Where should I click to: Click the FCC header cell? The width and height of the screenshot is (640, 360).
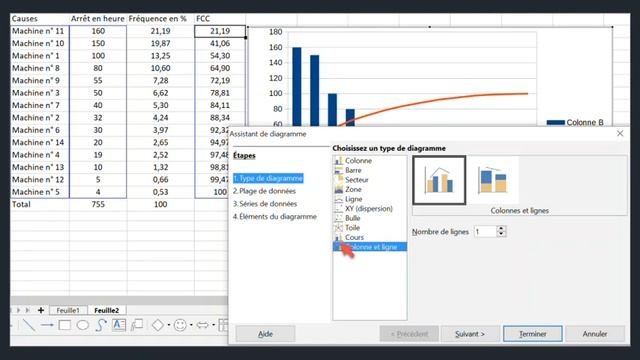tap(220, 19)
